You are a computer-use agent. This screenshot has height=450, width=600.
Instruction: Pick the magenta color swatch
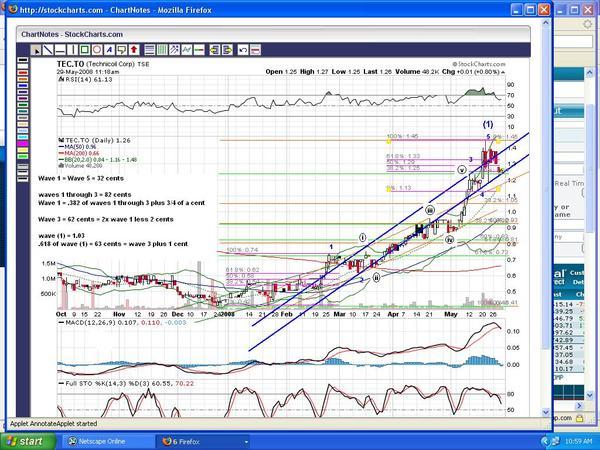click(x=23, y=143)
